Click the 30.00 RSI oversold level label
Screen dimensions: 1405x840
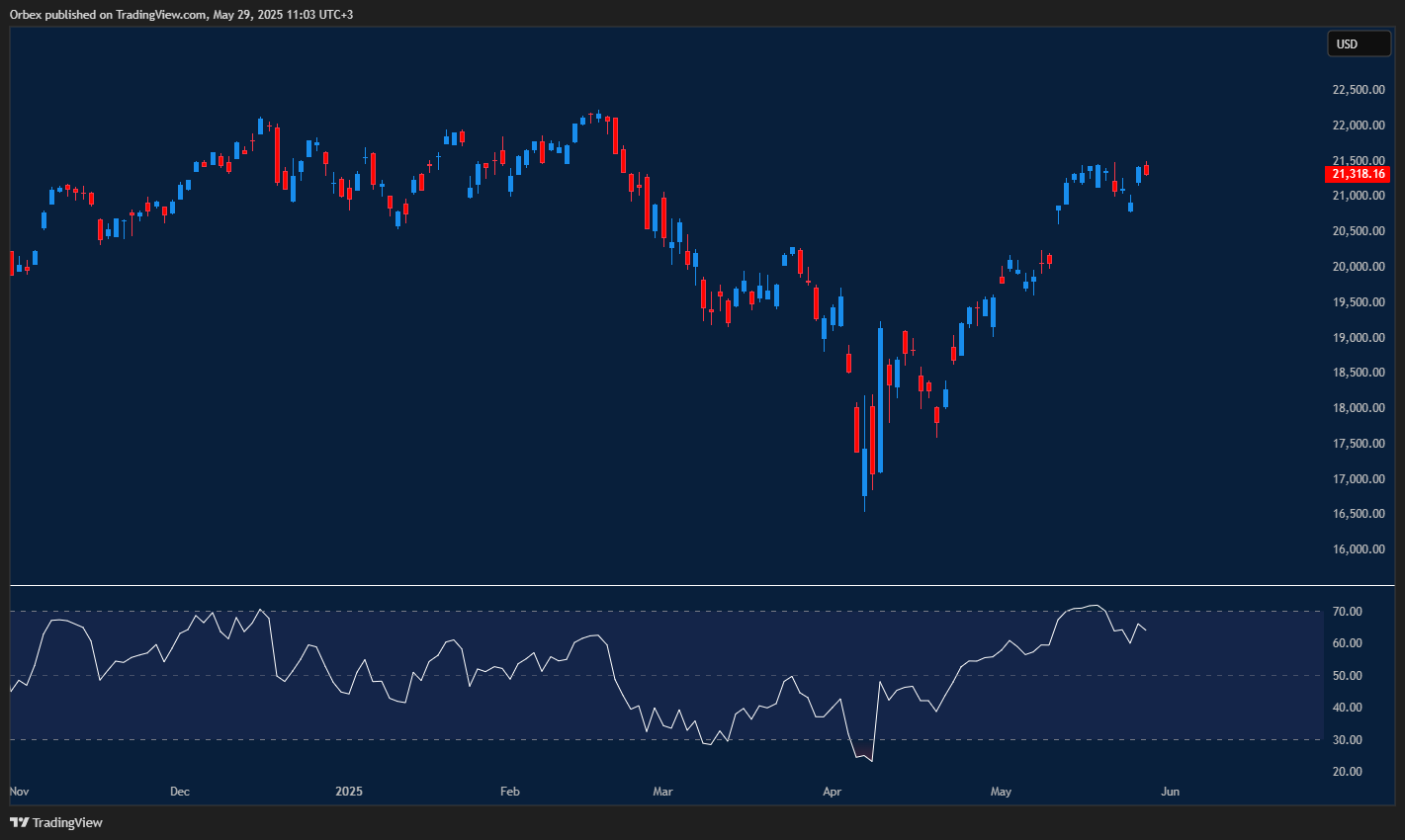tap(1347, 740)
